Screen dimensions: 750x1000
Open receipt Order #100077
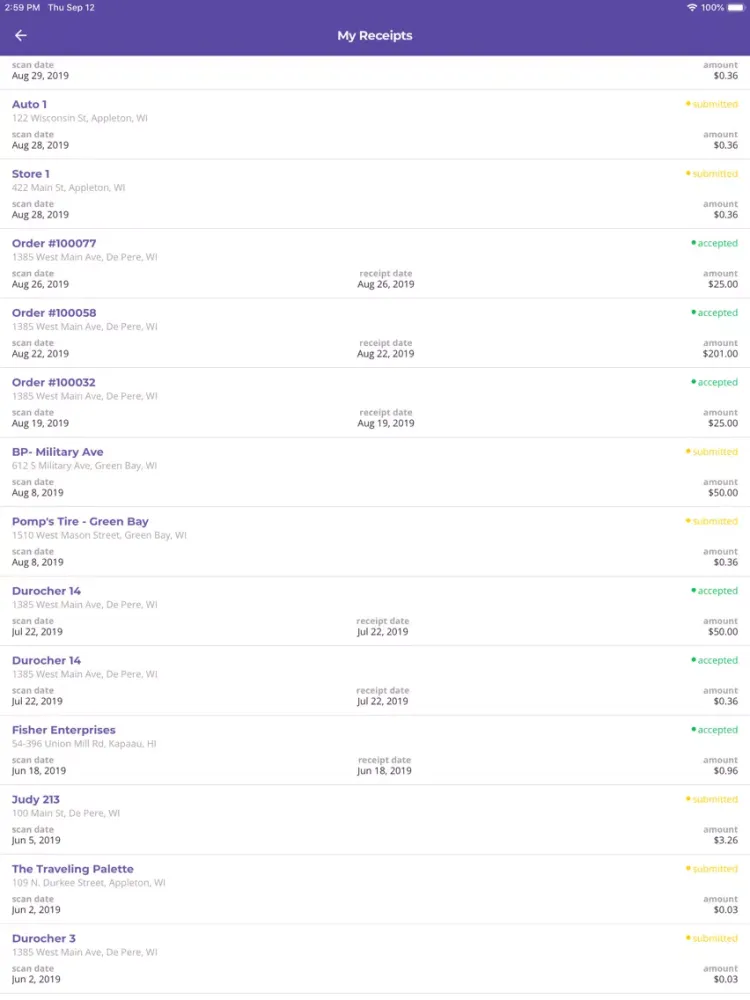(x=375, y=263)
